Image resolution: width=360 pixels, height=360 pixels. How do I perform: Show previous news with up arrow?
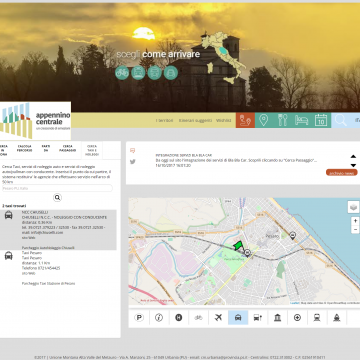(353, 156)
